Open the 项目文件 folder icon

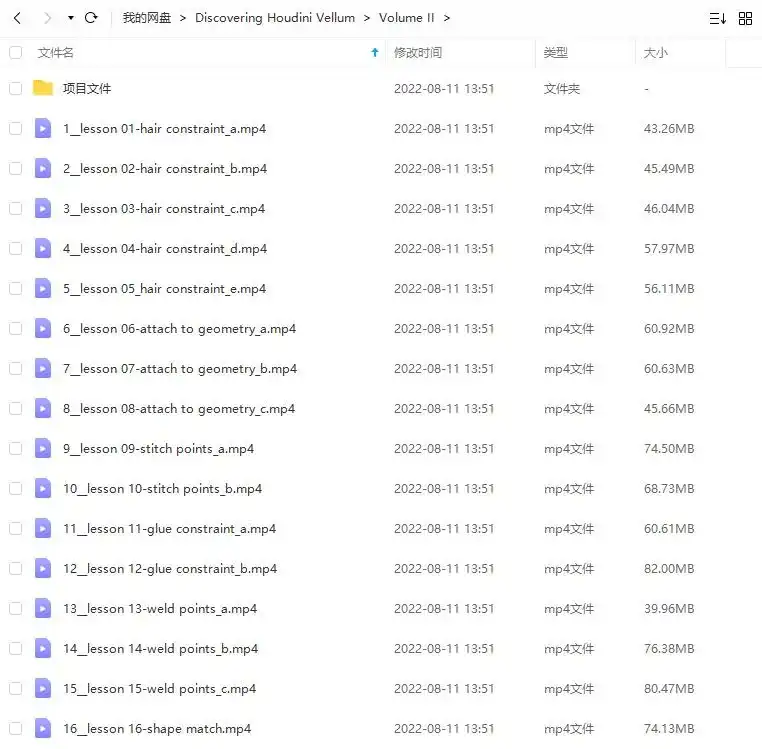[x=43, y=88]
